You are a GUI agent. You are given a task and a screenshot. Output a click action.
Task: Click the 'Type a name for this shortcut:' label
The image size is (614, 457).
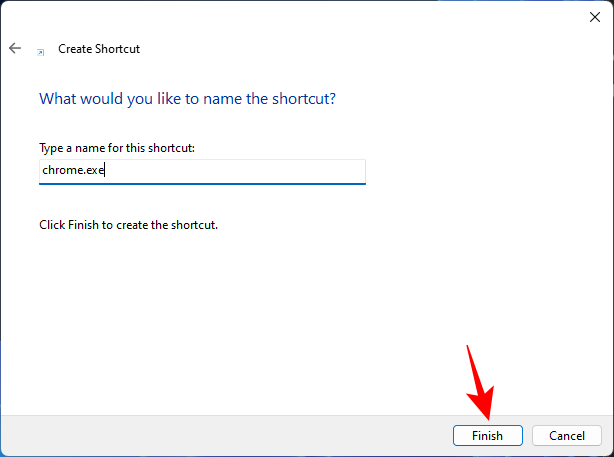(x=117, y=148)
